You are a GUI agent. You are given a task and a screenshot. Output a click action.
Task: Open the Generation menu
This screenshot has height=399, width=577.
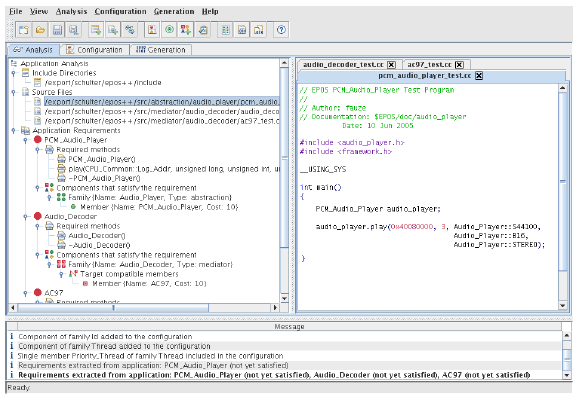click(x=174, y=11)
